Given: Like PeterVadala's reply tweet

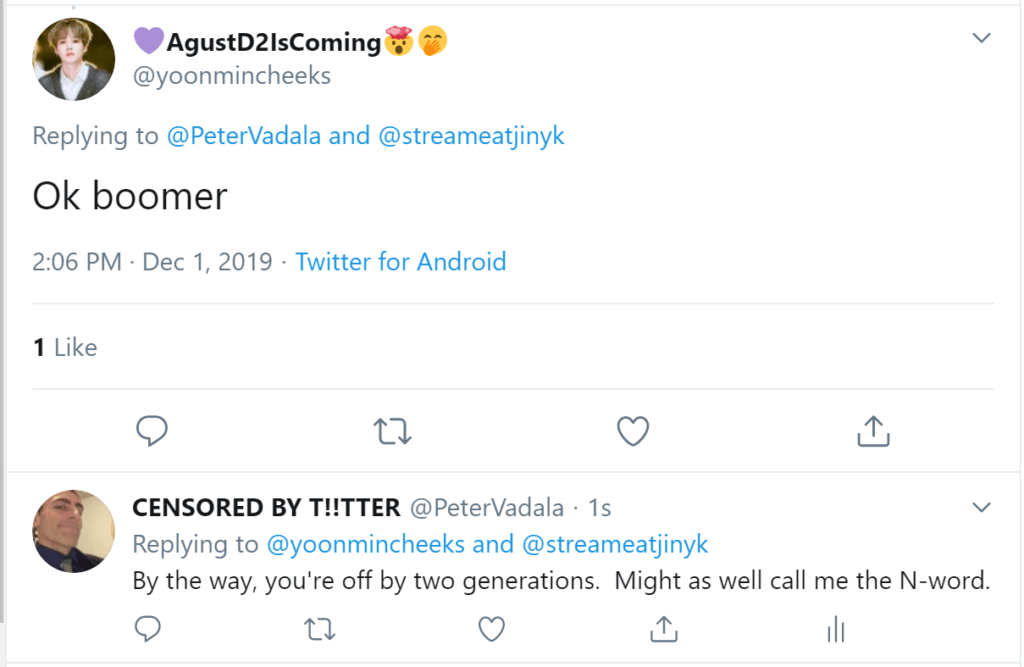Looking at the screenshot, I should coord(490,628).
